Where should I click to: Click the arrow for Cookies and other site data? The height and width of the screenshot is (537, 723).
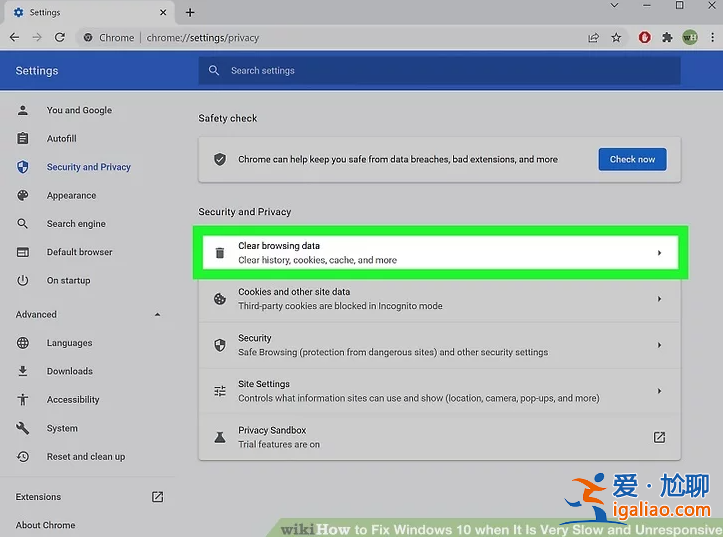click(x=659, y=299)
